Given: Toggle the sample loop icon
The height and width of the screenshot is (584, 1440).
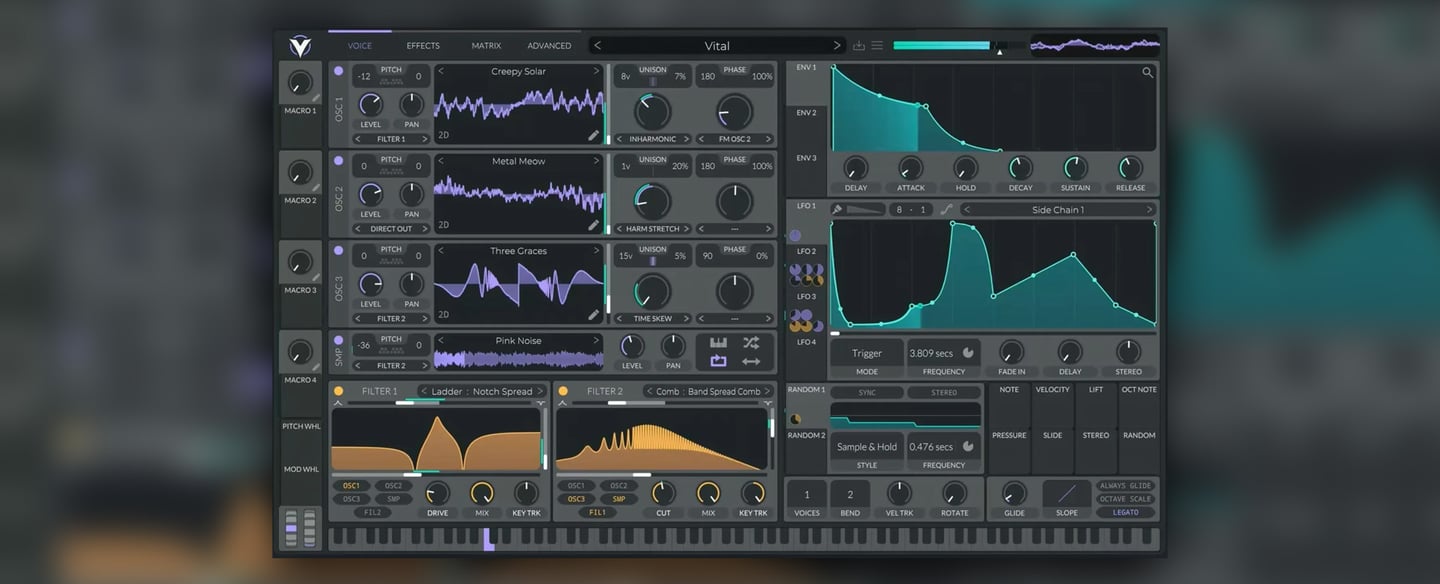Looking at the screenshot, I should (x=718, y=361).
